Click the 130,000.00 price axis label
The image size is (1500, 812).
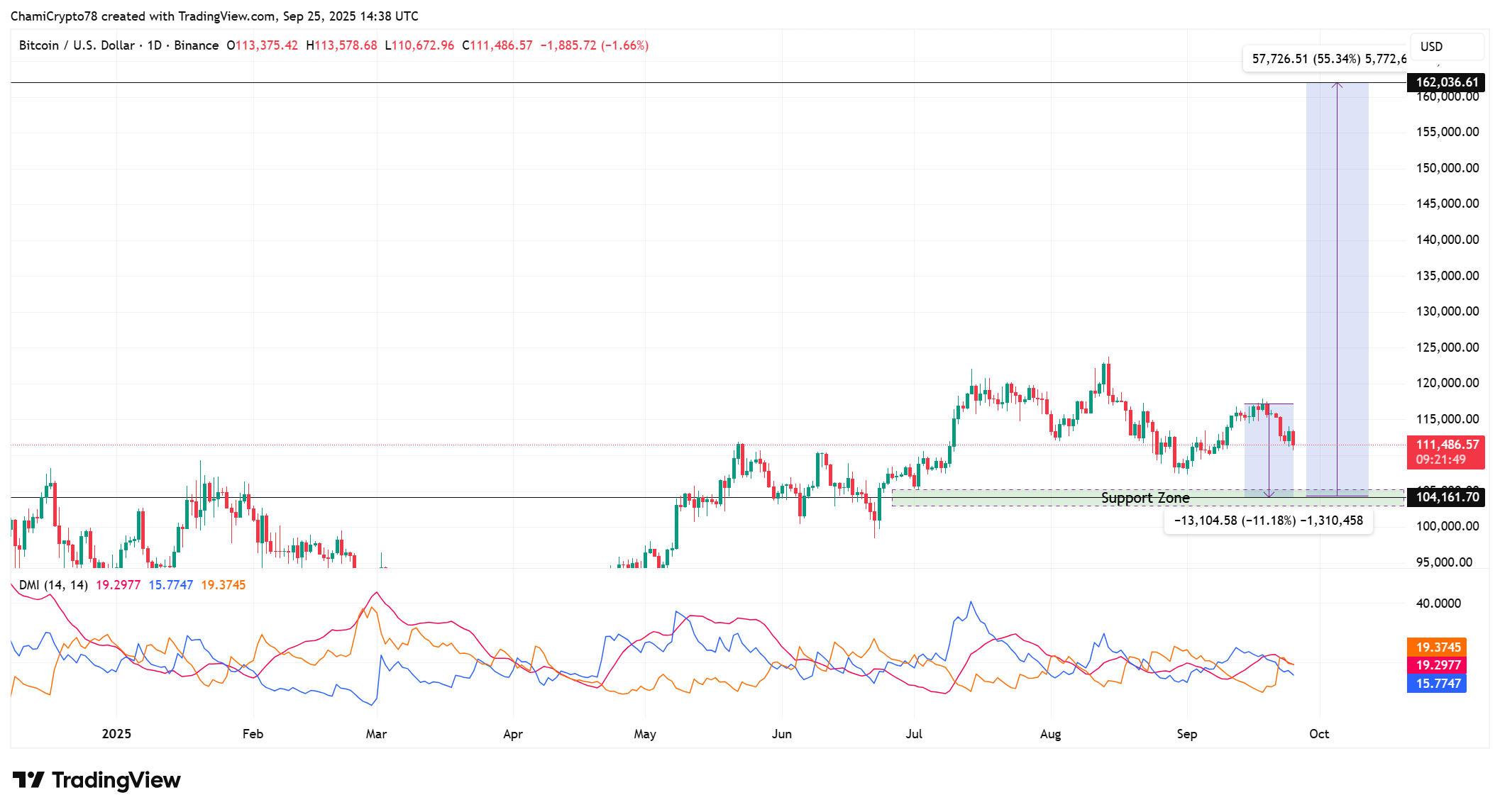point(1447,311)
